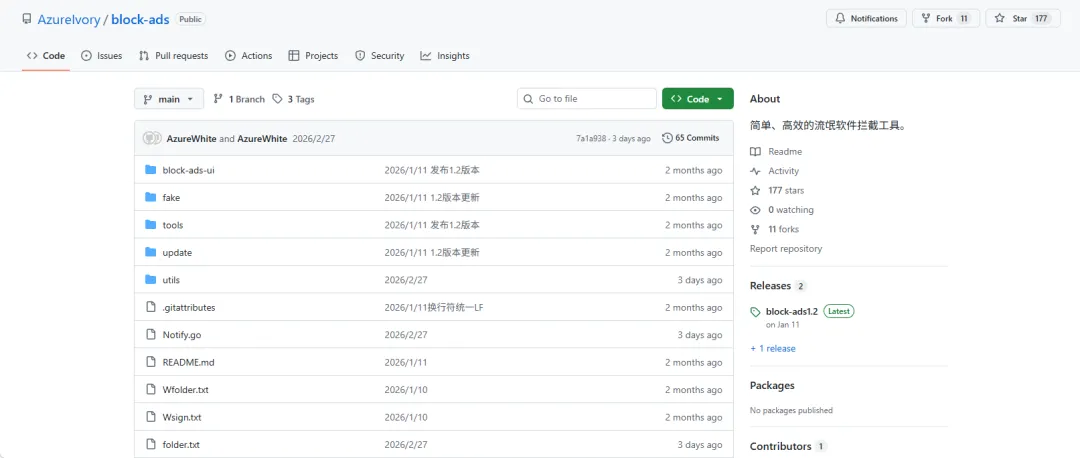Click the star icon in Star button
Image resolution: width=1080 pixels, height=458 pixels.
(x=999, y=19)
